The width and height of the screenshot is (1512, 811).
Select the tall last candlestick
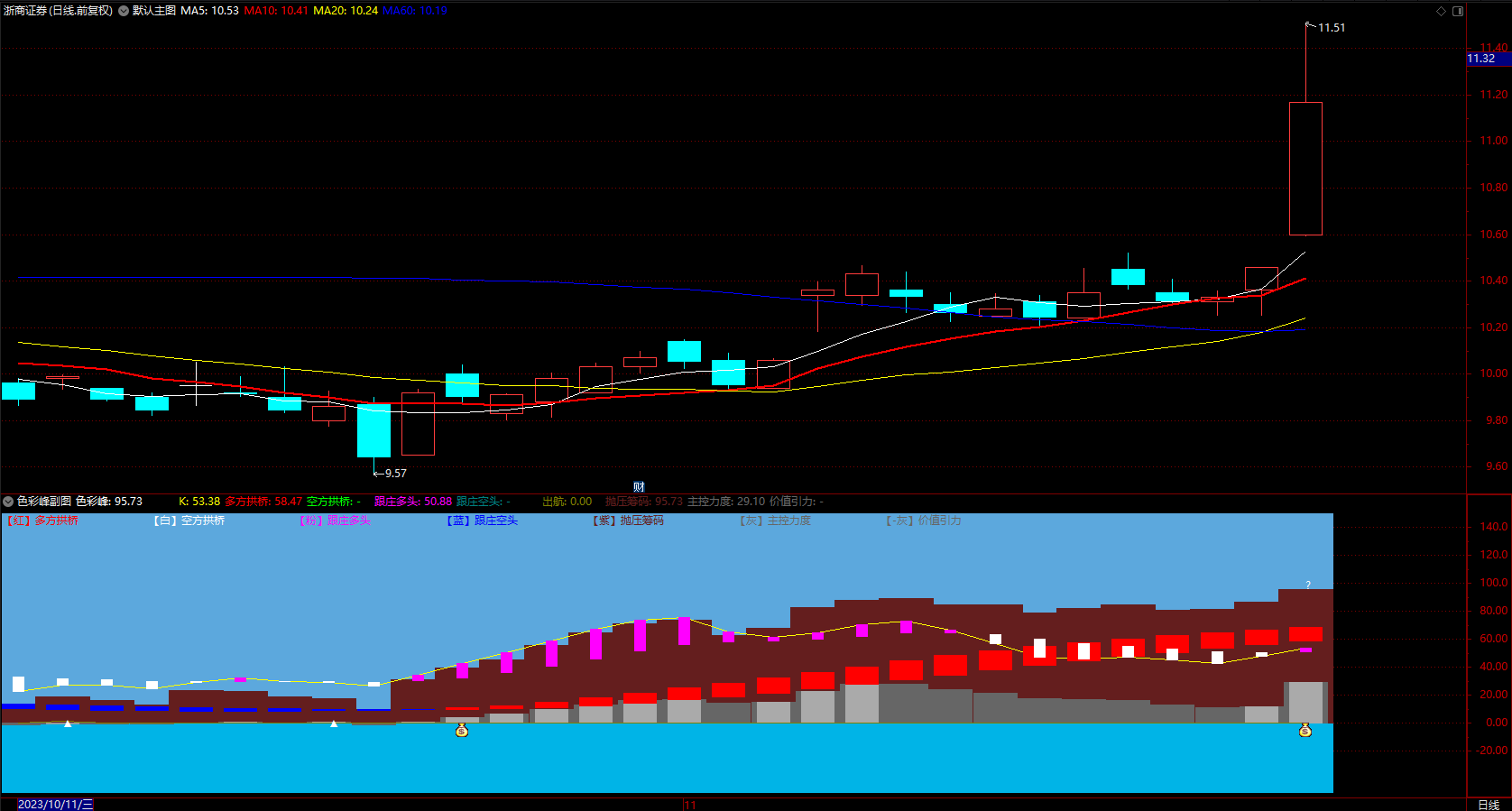pos(1305,169)
